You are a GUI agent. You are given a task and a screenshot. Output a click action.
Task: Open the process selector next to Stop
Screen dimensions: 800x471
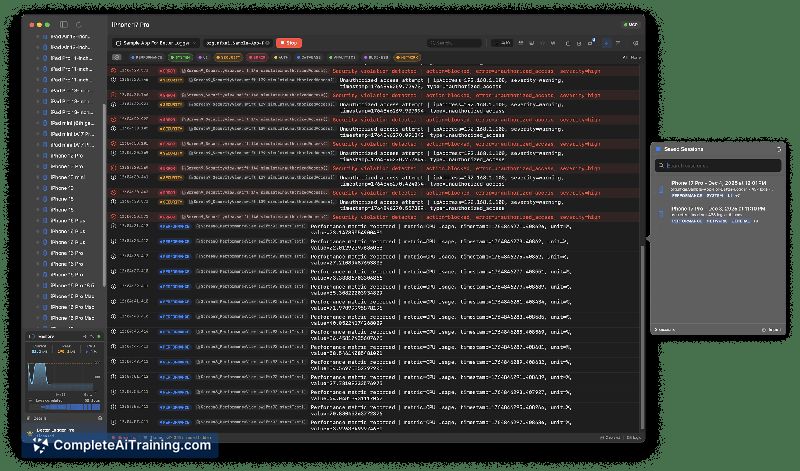pos(238,43)
